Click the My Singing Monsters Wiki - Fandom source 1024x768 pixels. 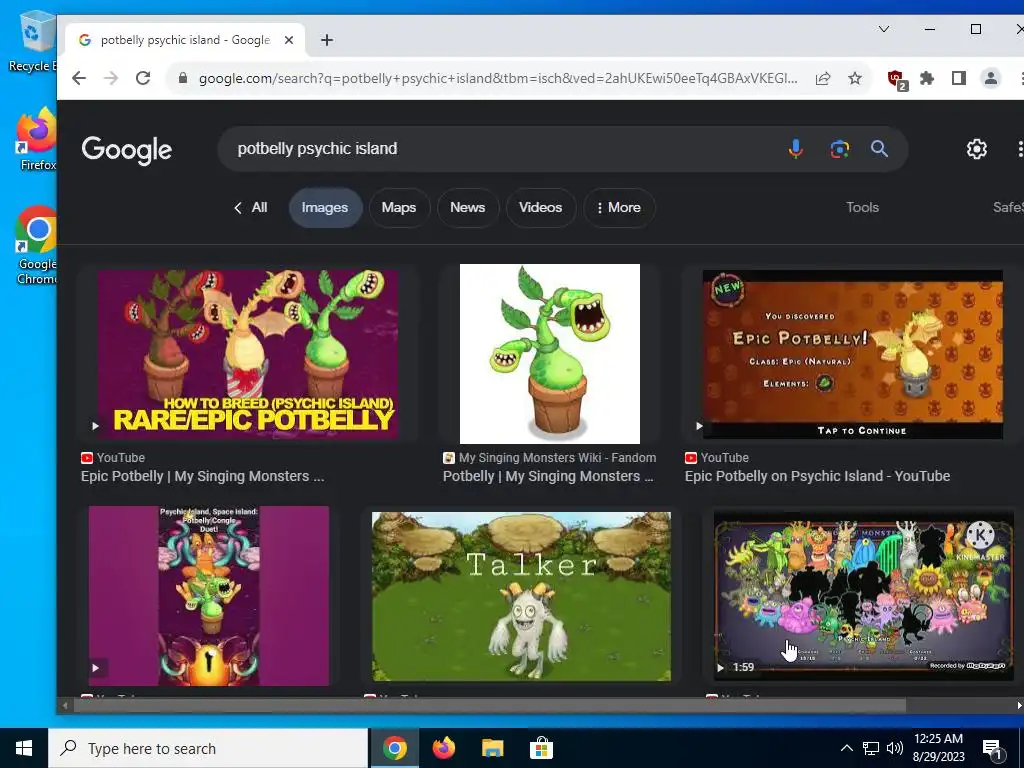pyautogui.click(x=549, y=458)
